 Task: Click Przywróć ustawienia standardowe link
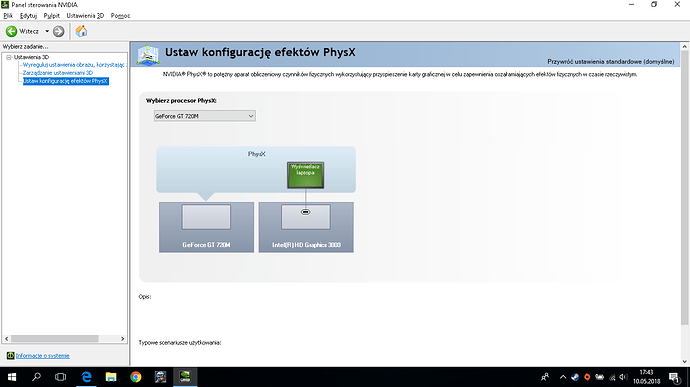click(x=610, y=62)
